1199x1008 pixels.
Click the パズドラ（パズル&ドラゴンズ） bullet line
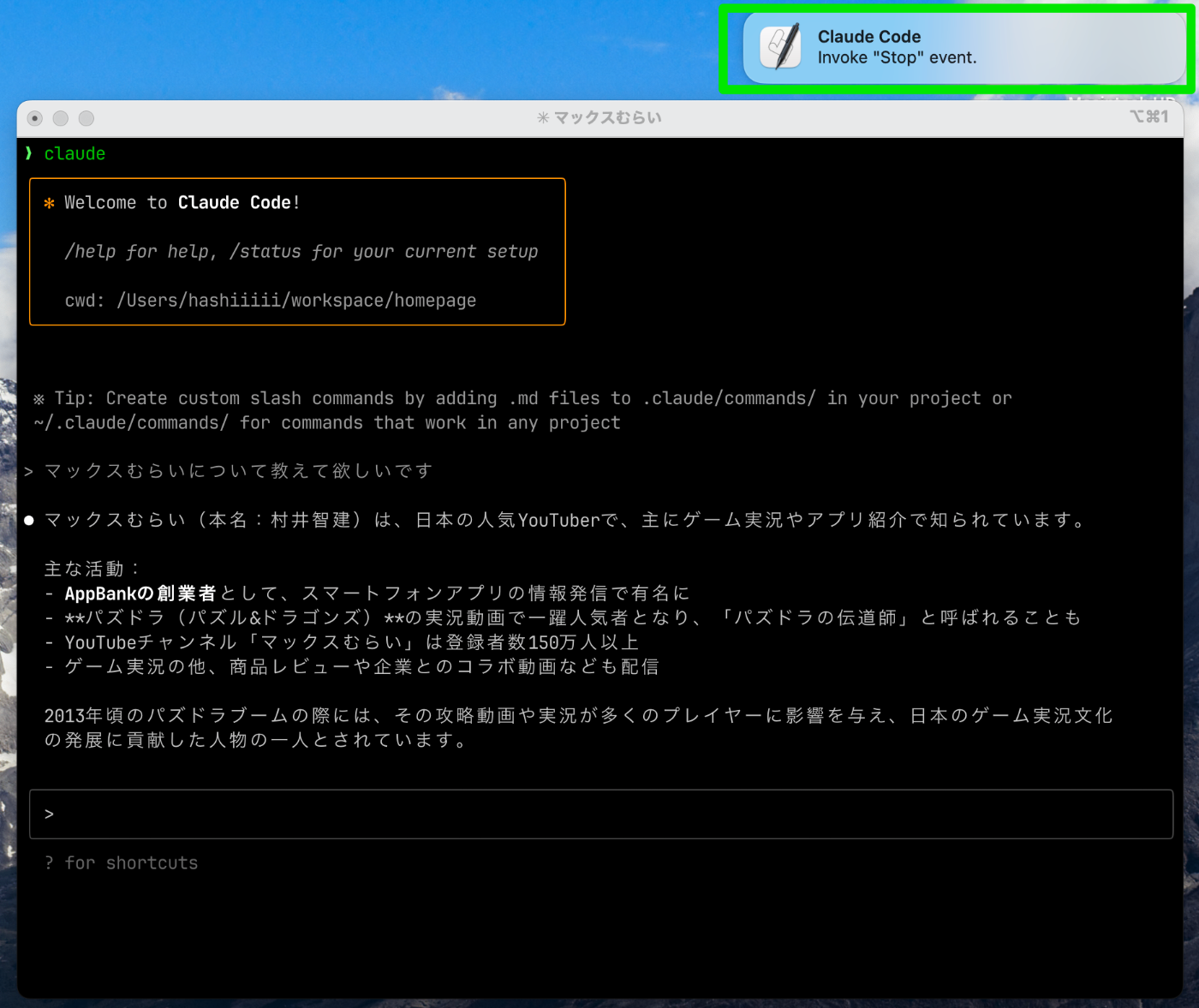tap(564, 617)
